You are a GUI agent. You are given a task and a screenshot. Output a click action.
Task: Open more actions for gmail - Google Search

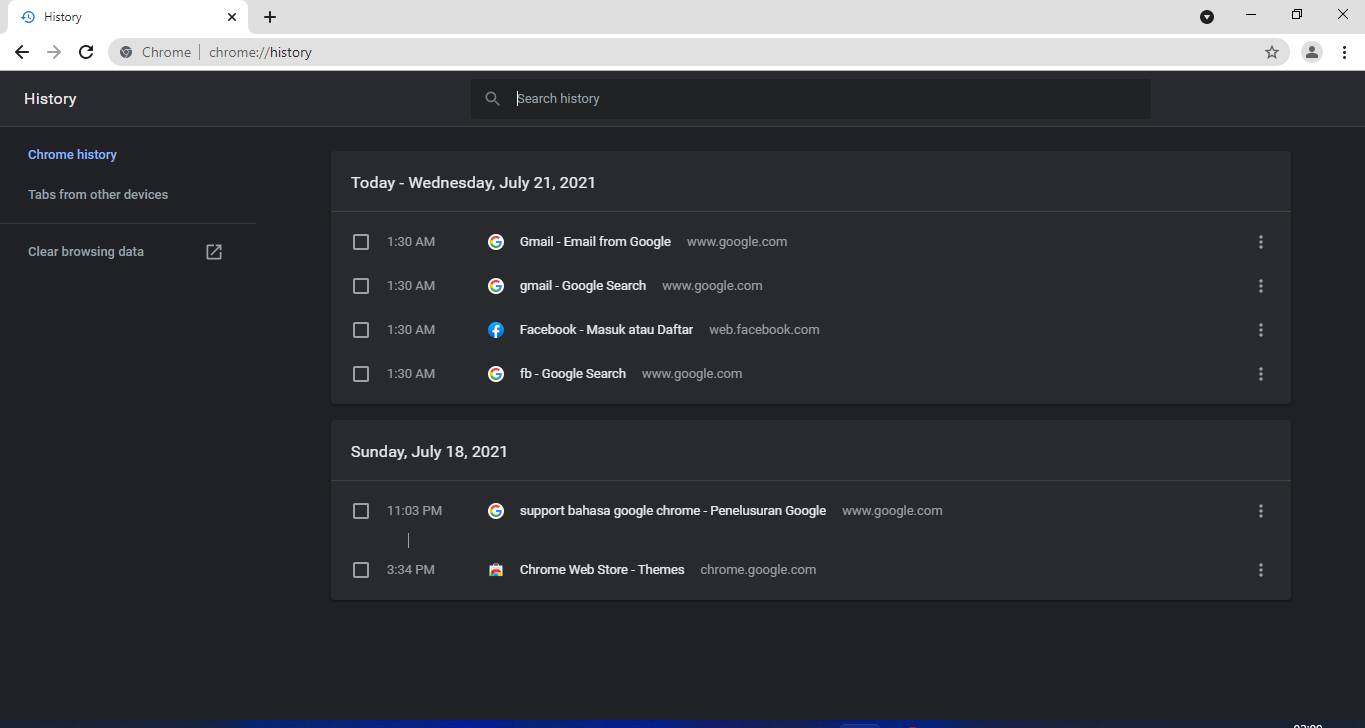pyautogui.click(x=1261, y=285)
